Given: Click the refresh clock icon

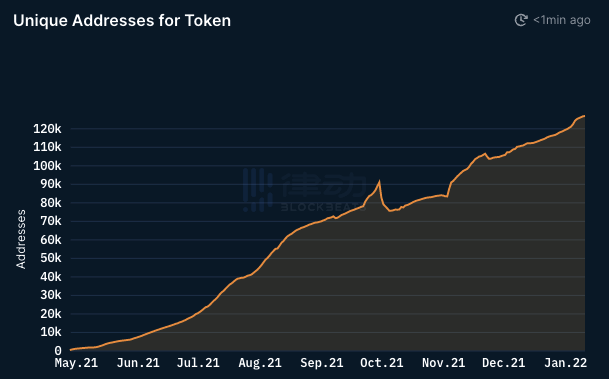Looking at the screenshot, I should tap(521, 20).
